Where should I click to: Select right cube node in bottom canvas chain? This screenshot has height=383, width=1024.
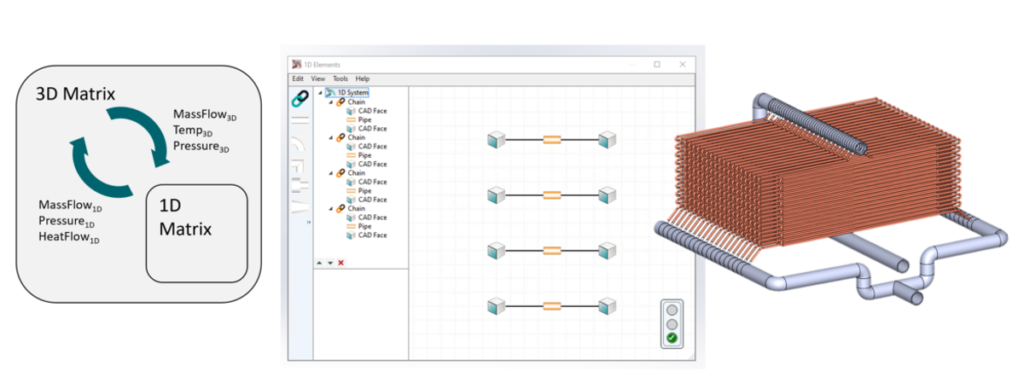coord(607,305)
